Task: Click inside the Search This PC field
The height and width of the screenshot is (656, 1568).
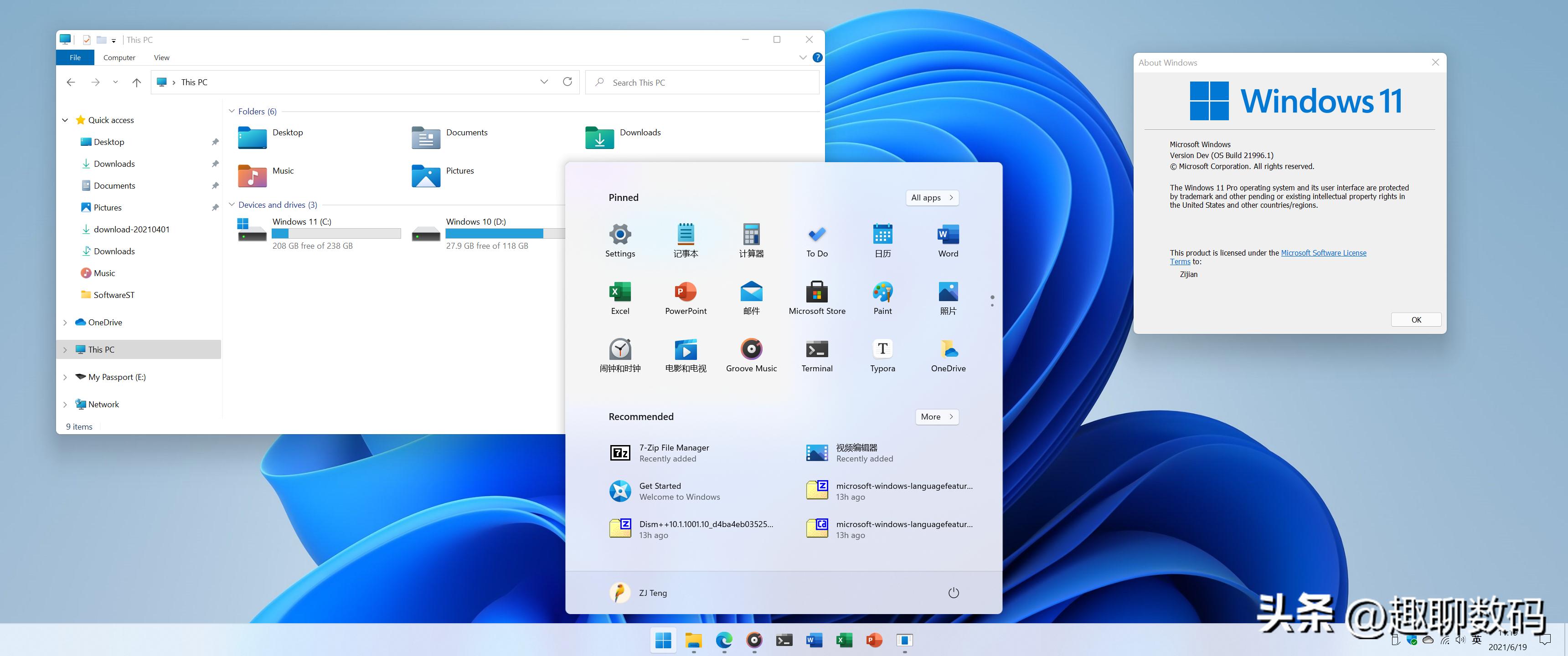Action: 670,82
